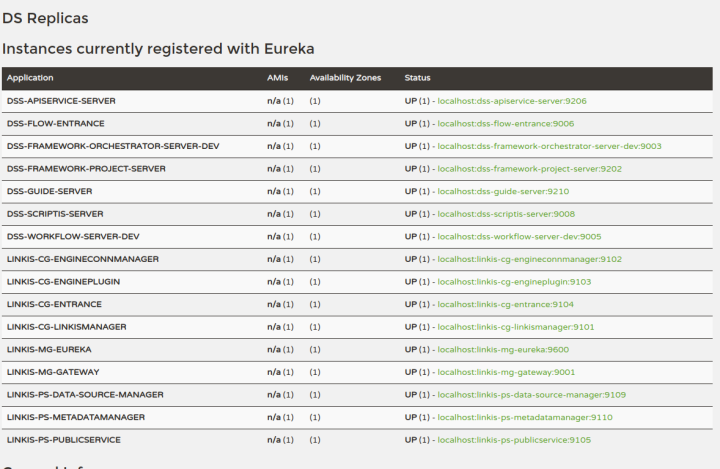Select the LINKIS-CG-ENGINECONNMANAGER application name
The height and width of the screenshot is (469, 720).
[x=83, y=259]
